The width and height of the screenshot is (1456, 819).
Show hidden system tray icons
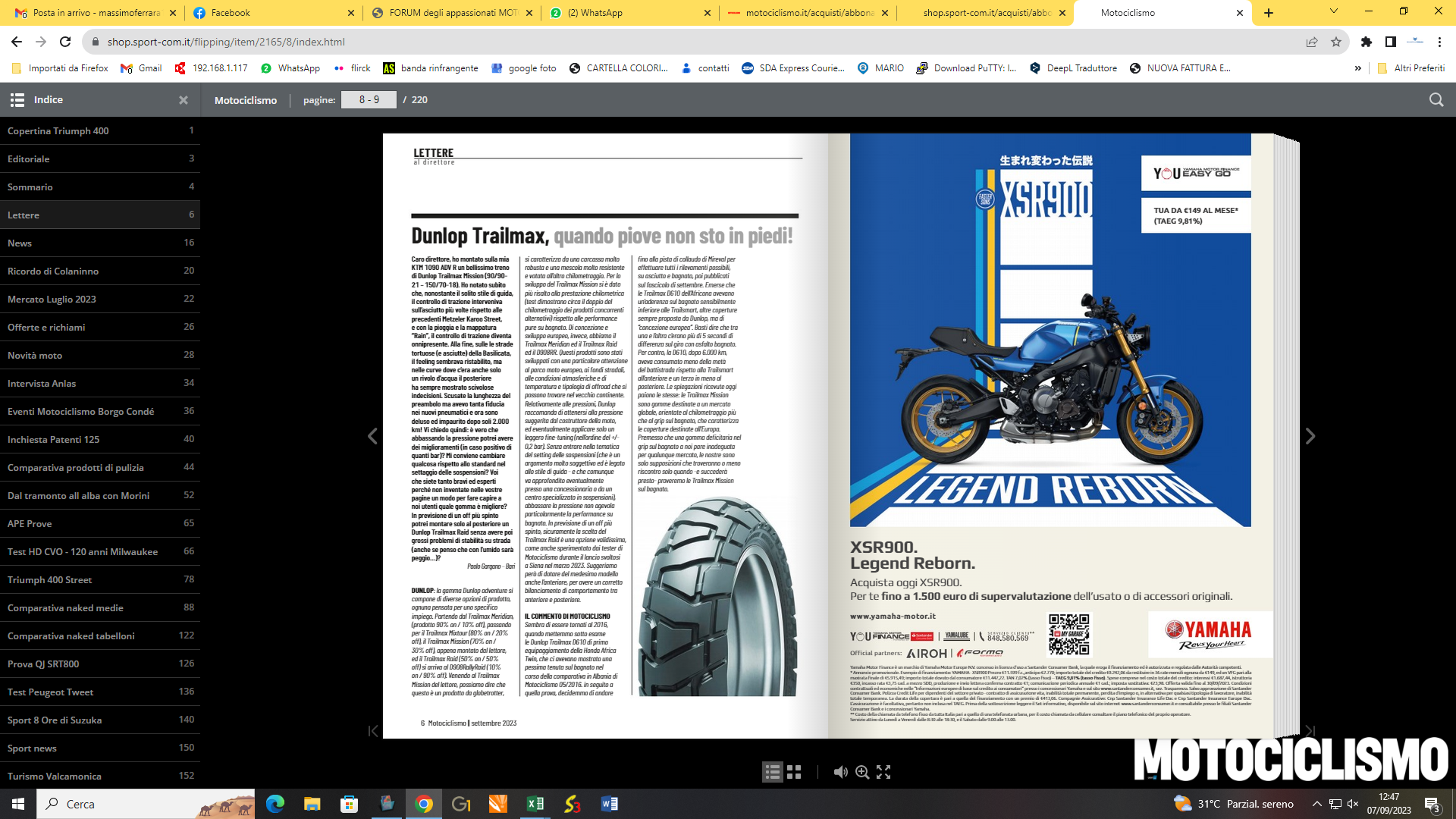(x=1316, y=804)
